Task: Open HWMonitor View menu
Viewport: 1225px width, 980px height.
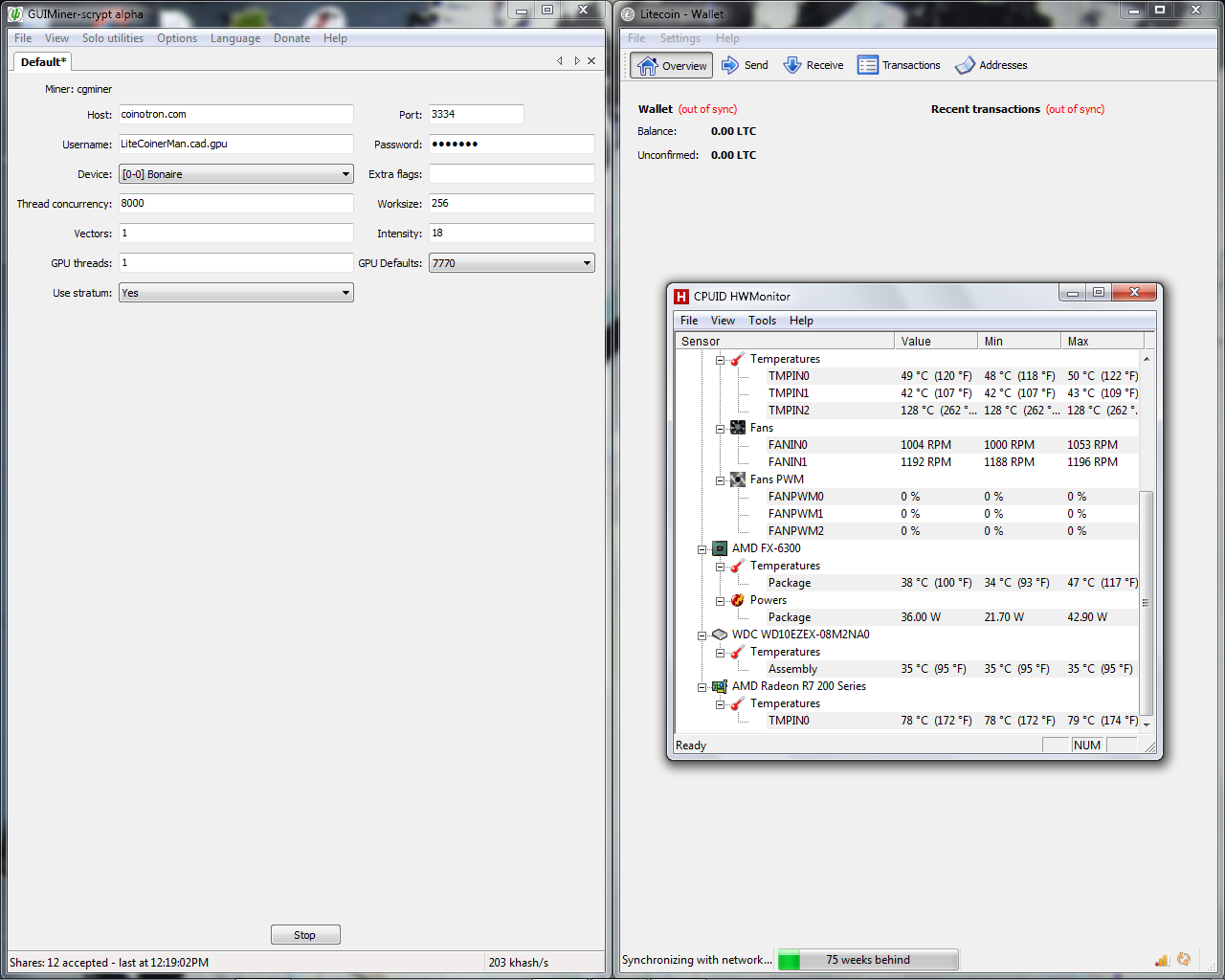Action: coord(723,321)
